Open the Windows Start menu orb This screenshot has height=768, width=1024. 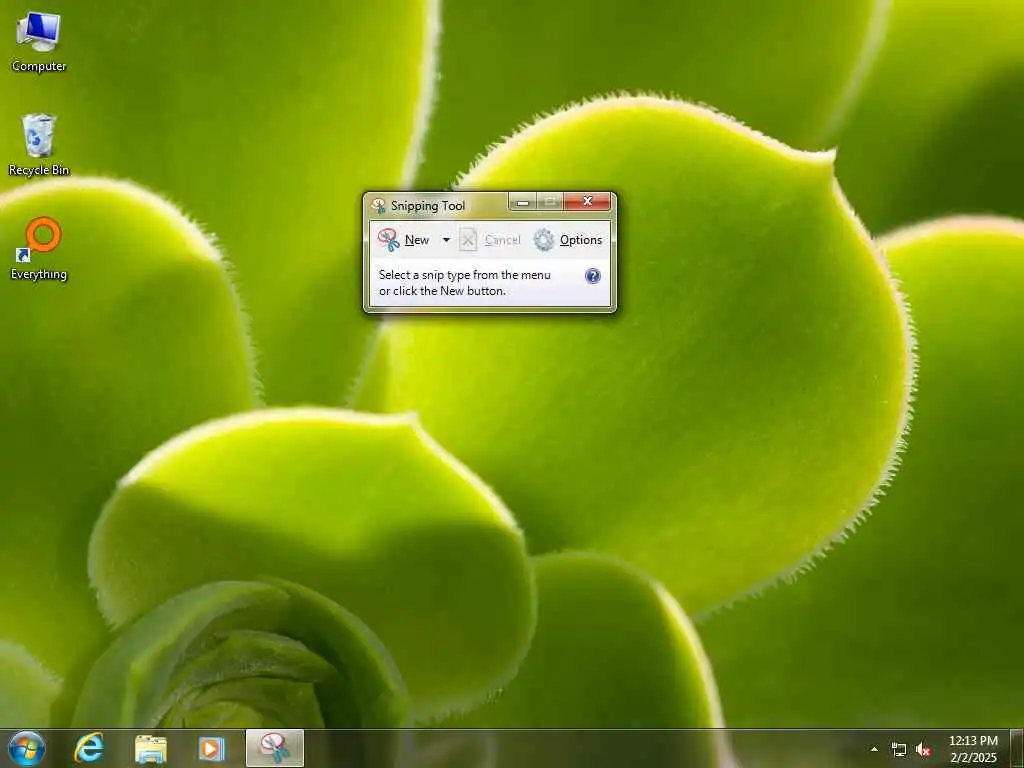(27, 748)
